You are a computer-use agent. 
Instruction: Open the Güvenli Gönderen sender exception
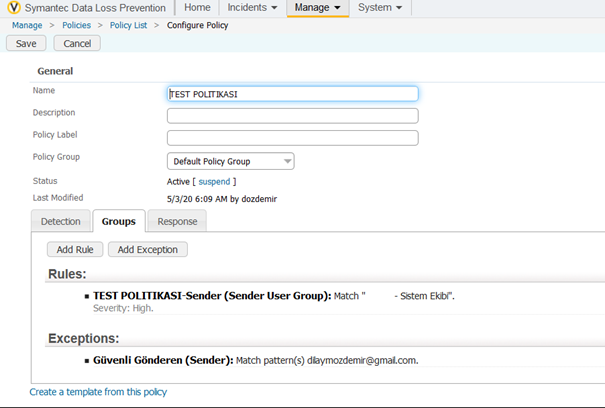tap(163, 361)
